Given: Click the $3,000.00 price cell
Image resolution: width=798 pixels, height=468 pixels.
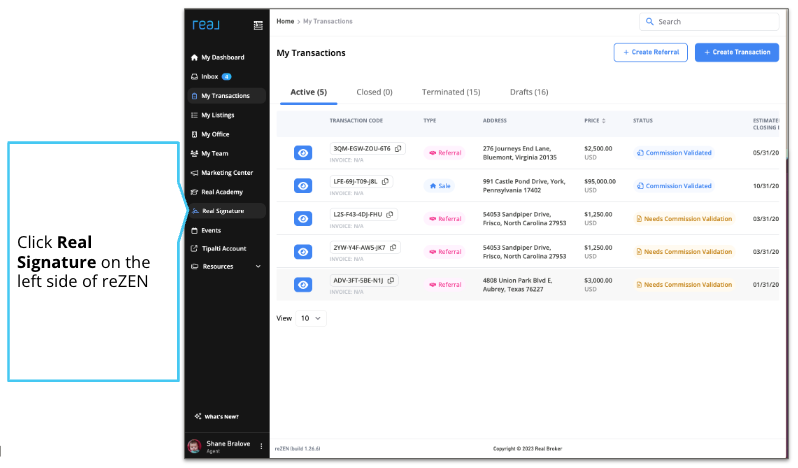Looking at the screenshot, I should tap(598, 281).
